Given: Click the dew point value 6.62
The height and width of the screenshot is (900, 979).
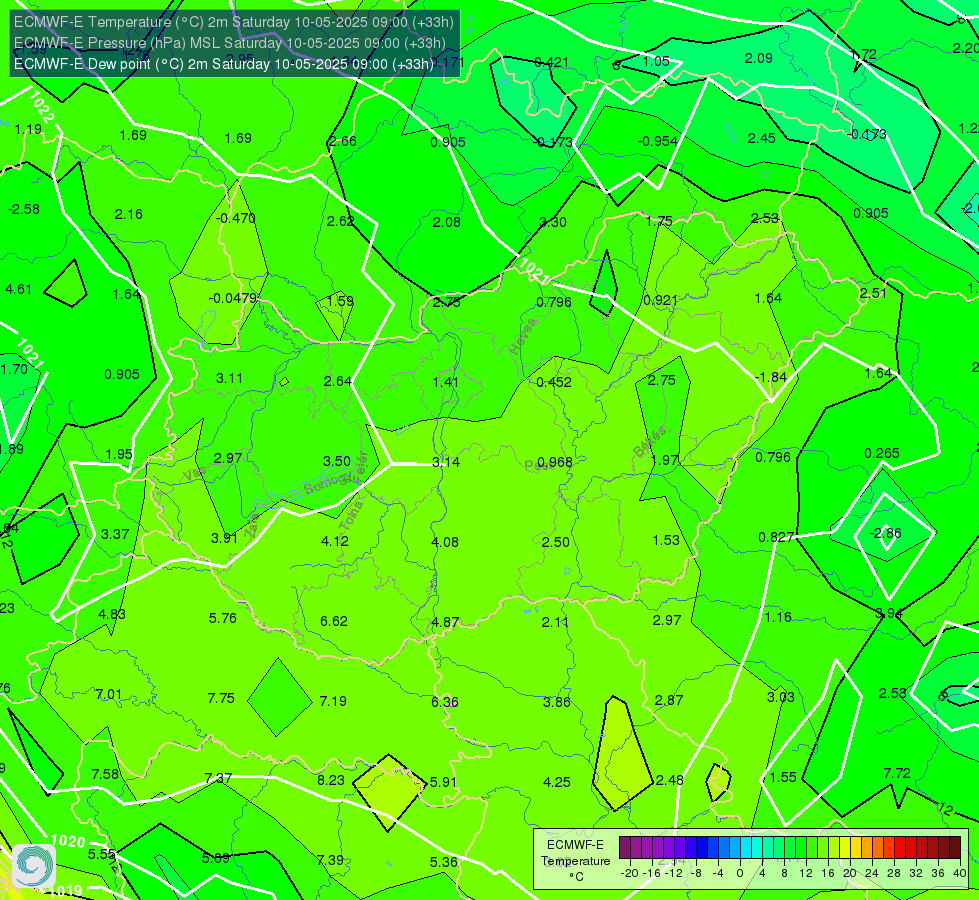Looking at the screenshot, I should pyautogui.click(x=334, y=621).
